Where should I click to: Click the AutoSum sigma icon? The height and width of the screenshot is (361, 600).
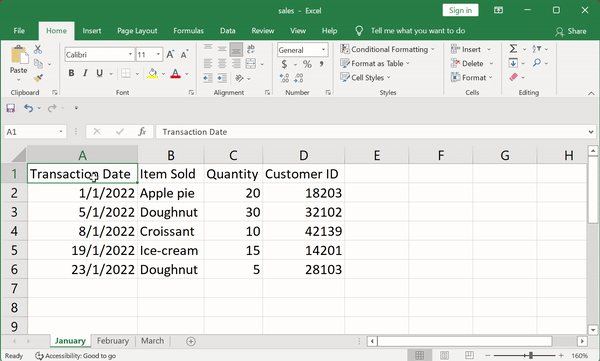point(513,49)
